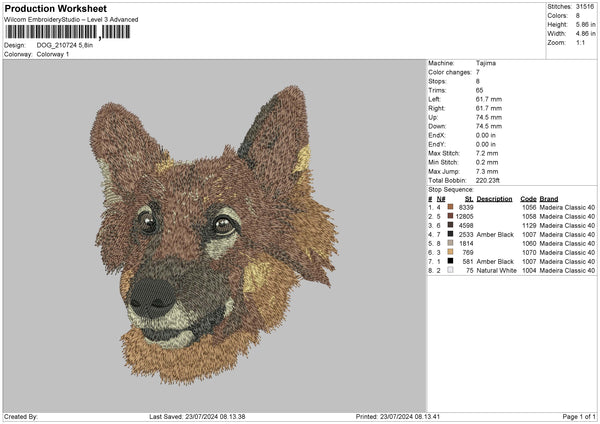Click the Brand column header

point(548,198)
